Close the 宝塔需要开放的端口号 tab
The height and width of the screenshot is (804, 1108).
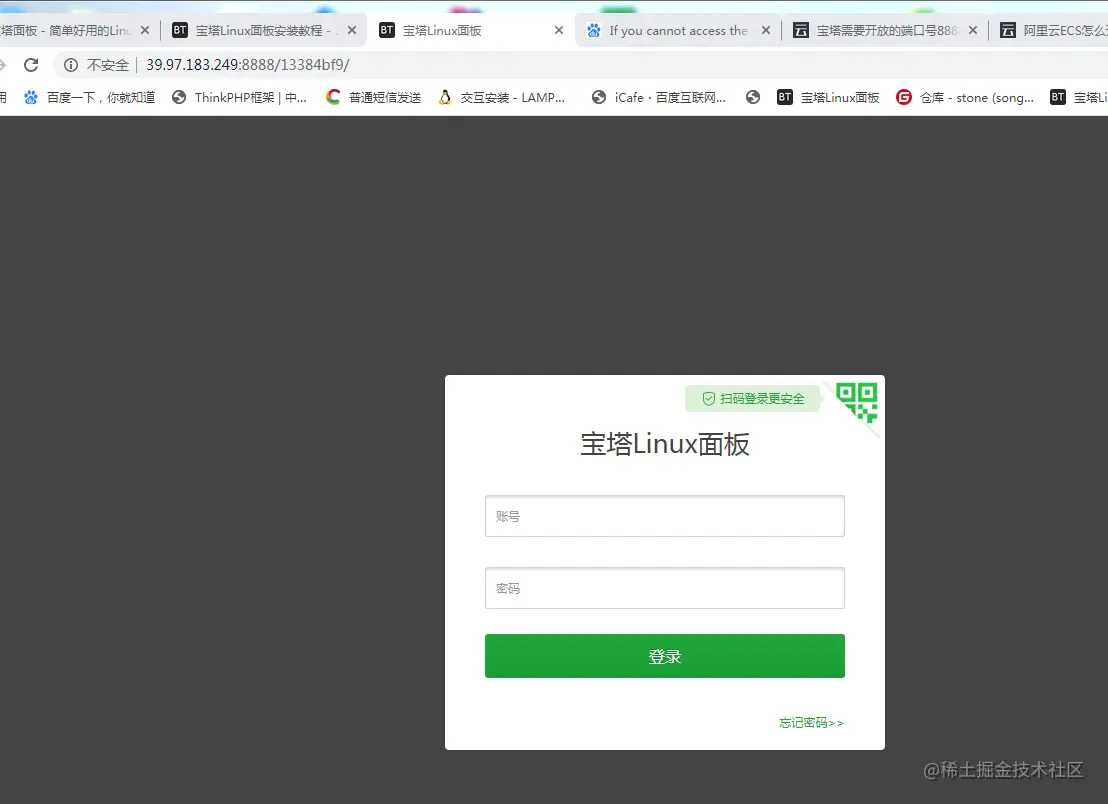(x=973, y=30)
